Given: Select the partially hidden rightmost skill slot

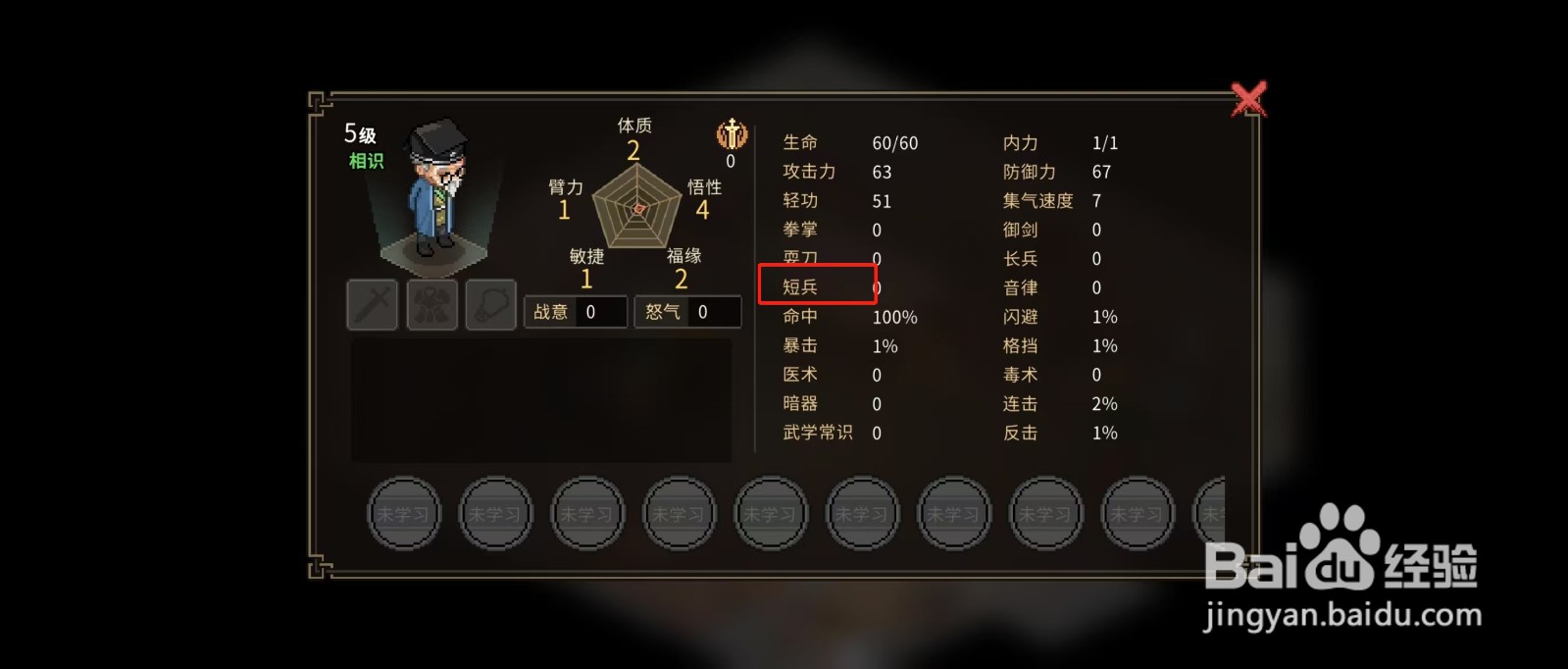Looking at the screenshot, I should 1209,513.
